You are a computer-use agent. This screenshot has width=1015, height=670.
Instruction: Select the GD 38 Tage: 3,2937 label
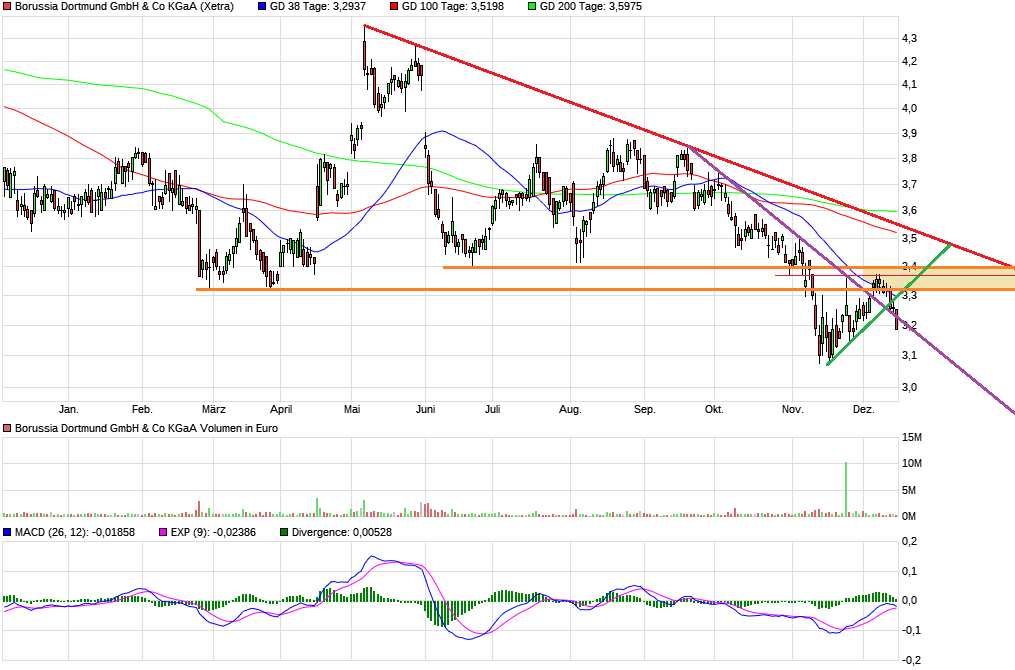(x=317, y=6)
